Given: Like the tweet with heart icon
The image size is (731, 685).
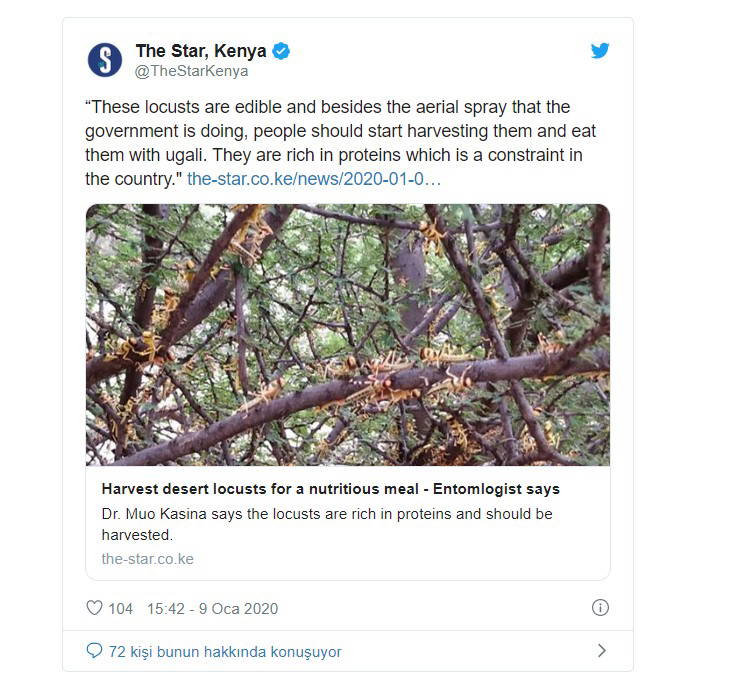Looking at the screenshot, I should tap(95, 608).
